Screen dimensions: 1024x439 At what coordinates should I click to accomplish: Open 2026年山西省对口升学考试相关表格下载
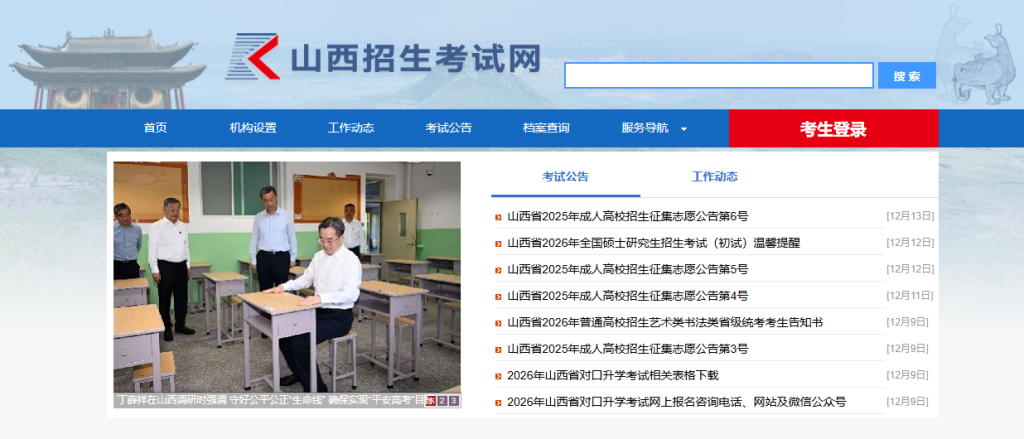(x=613, y=376)
